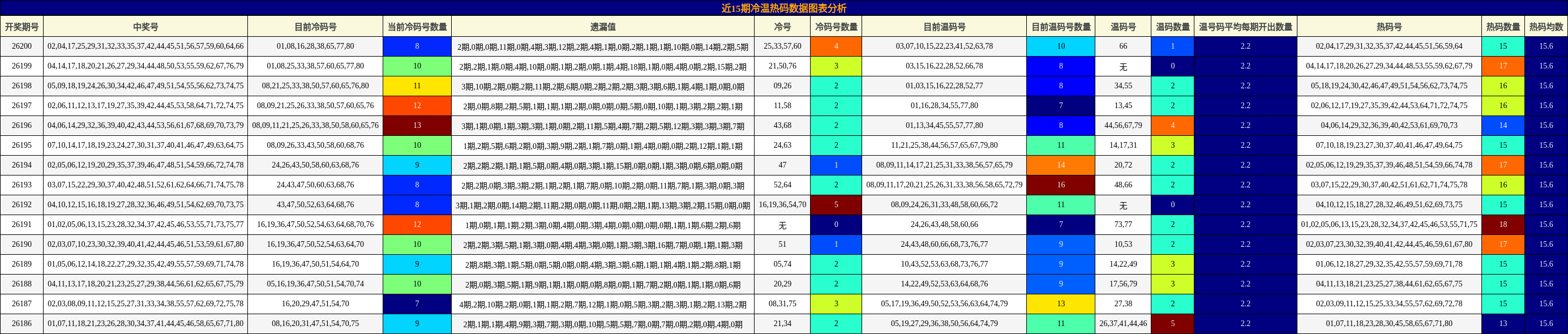Select the 开奖期号 column header

(22, 27)
